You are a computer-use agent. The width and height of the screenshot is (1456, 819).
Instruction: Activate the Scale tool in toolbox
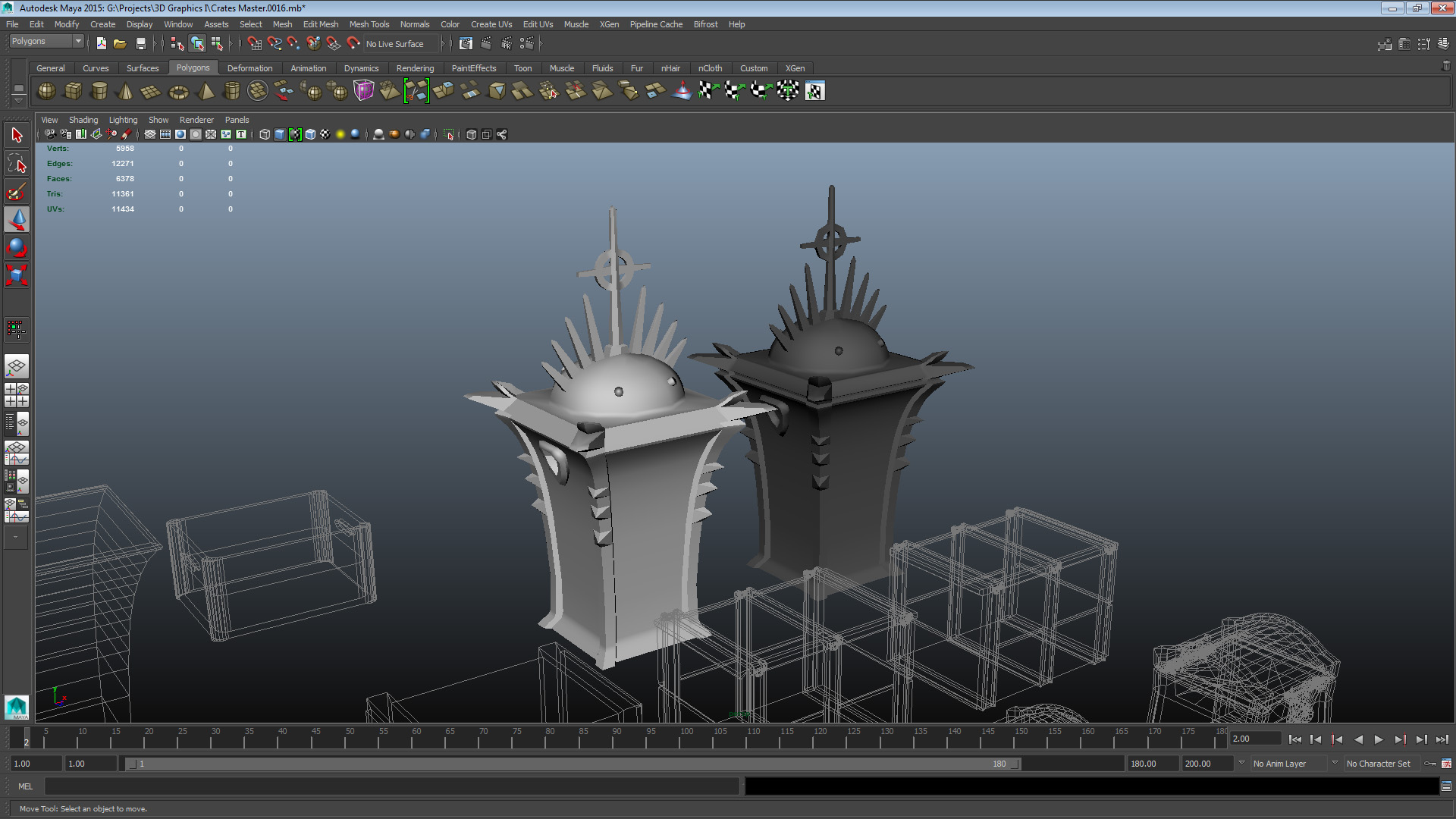(17, 275)
